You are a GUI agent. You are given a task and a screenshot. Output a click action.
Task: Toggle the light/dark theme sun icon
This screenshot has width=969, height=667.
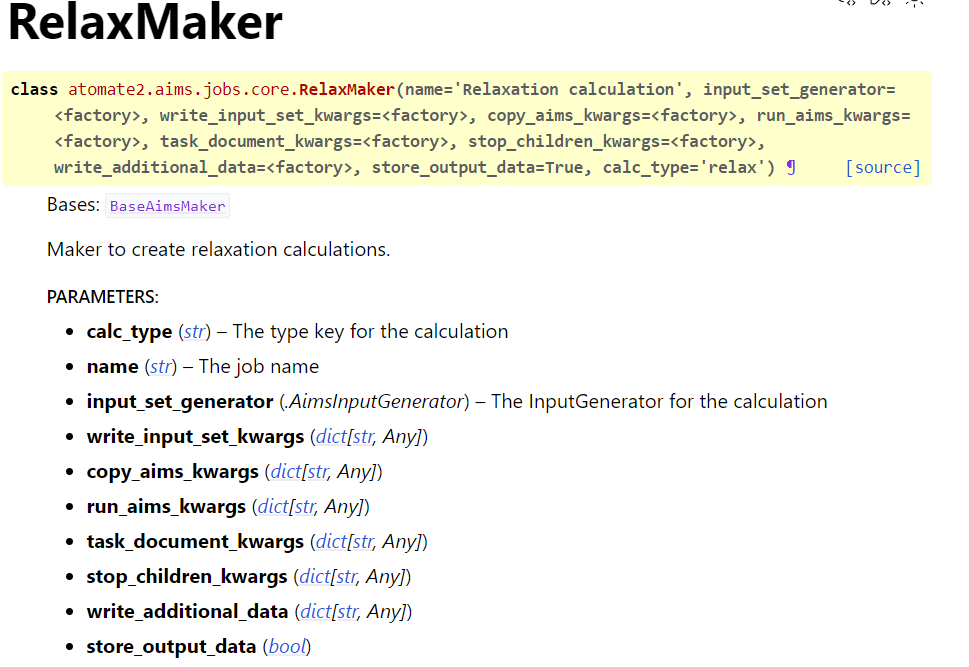tap(914, 3)
